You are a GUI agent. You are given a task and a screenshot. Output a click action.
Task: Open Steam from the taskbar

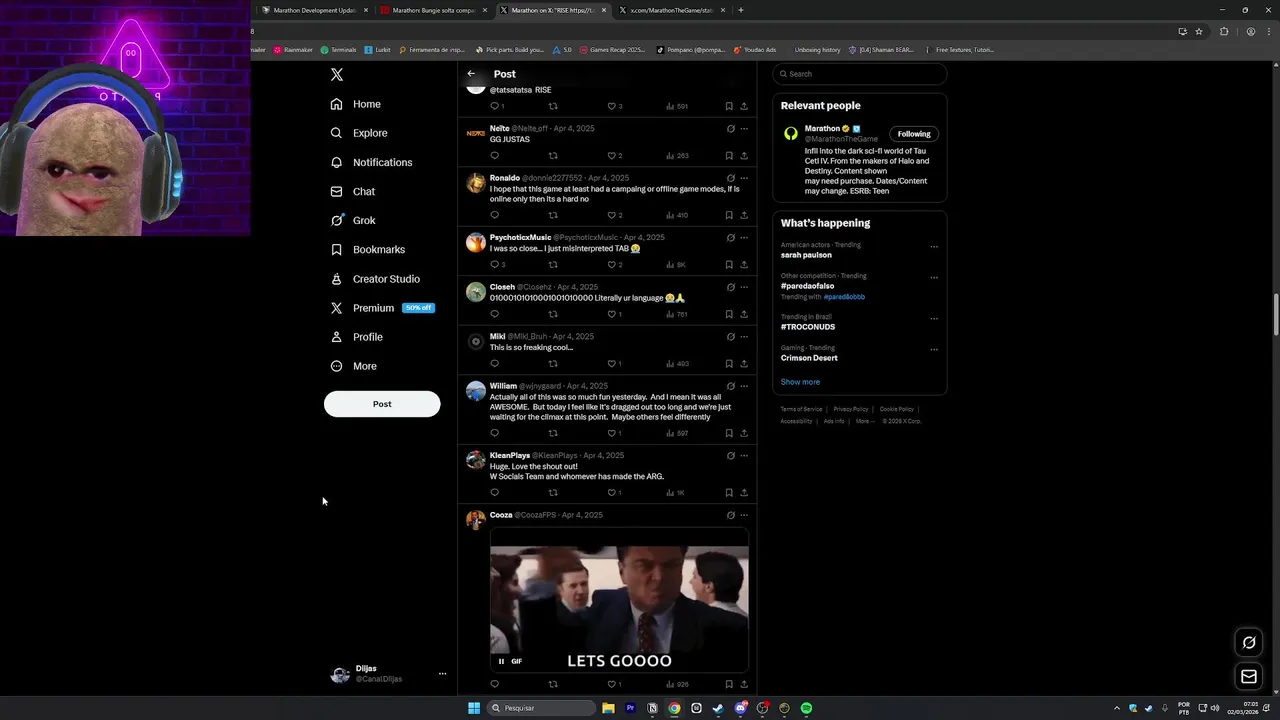coord(718,708)
